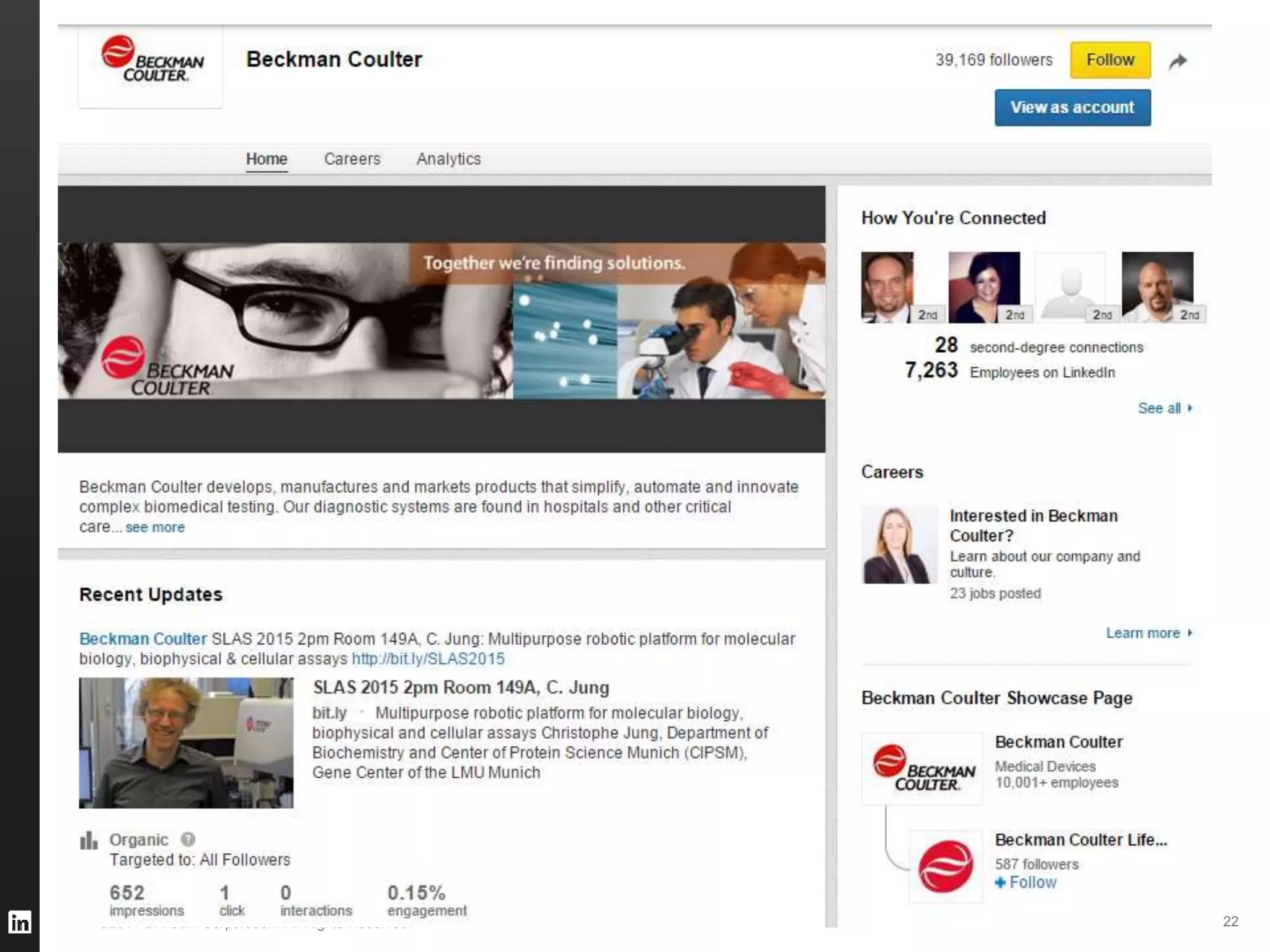Viewport: 1270px width, 952px height.
Task: Click the update photo of man with glasses
Action: pyautogui.click(x=186, y=743)
